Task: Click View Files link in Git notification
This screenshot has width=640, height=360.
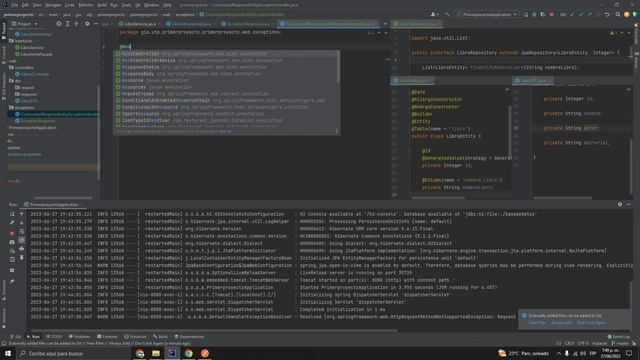Action: 537,323
